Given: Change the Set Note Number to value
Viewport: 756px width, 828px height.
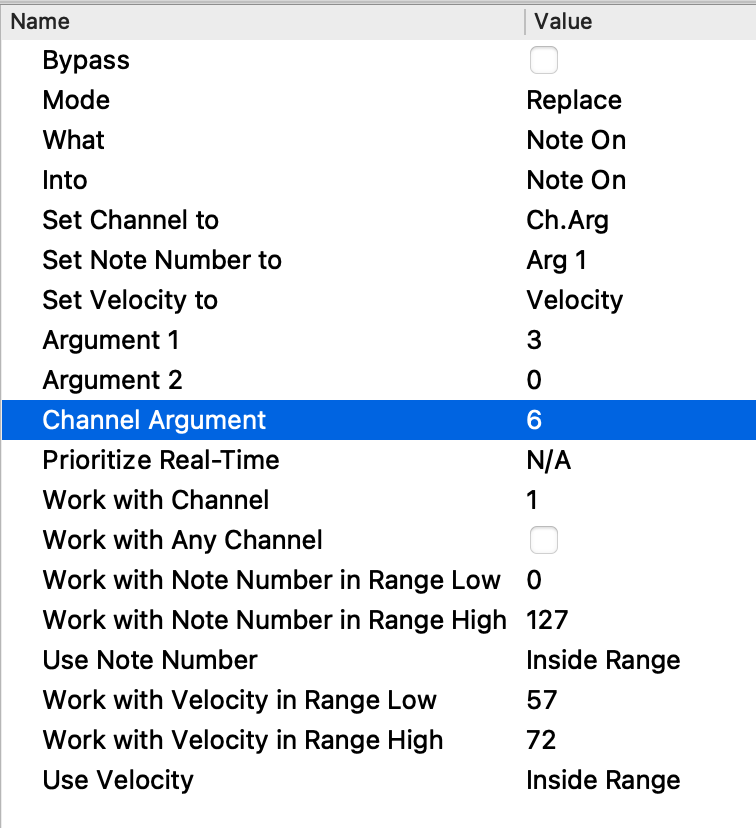Looking at the screenshot, I should [x=556, y=261].
